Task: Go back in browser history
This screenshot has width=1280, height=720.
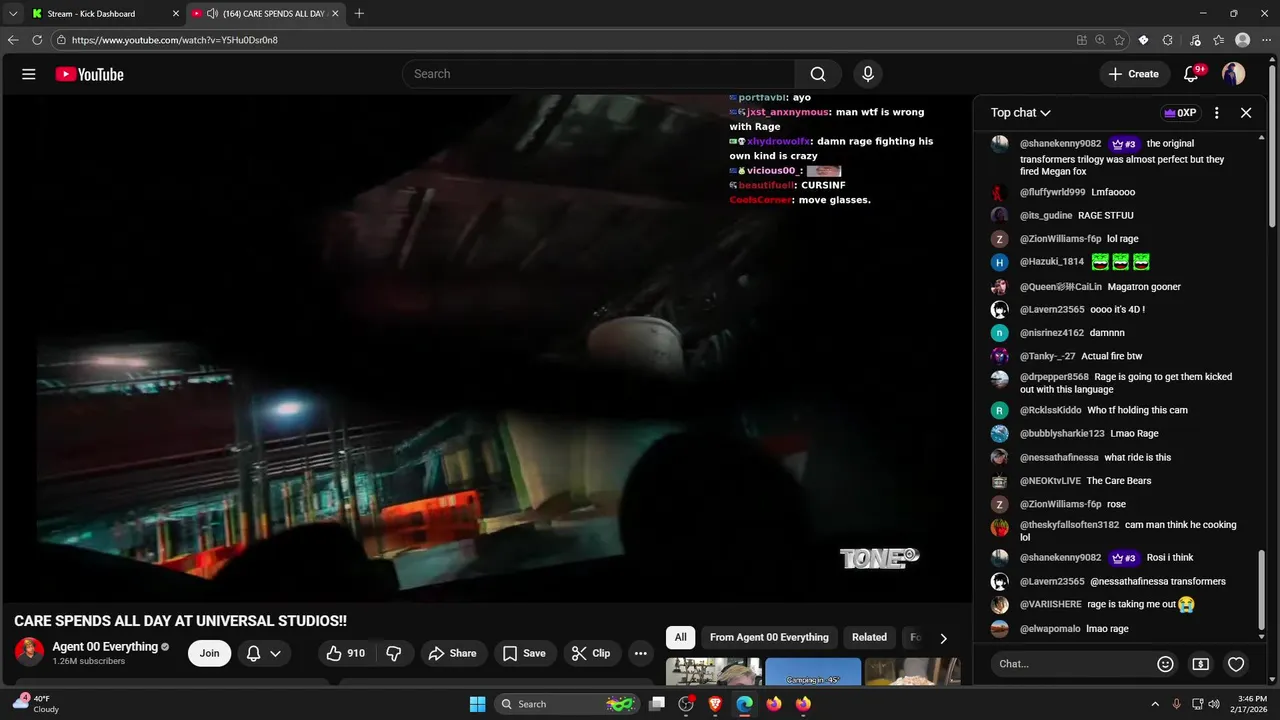Action: coord(13,40)
